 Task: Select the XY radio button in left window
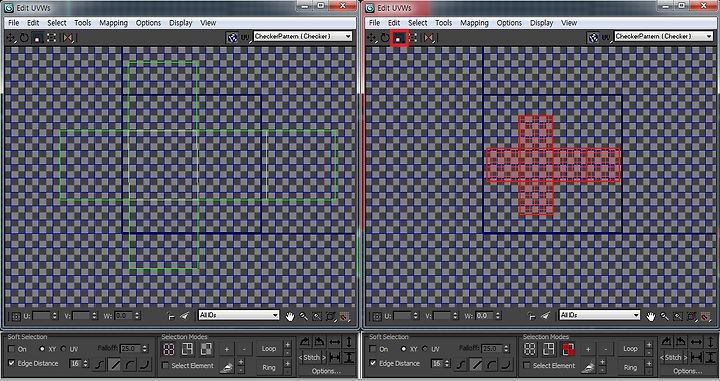pyautogui.click(x=42, y=349)
